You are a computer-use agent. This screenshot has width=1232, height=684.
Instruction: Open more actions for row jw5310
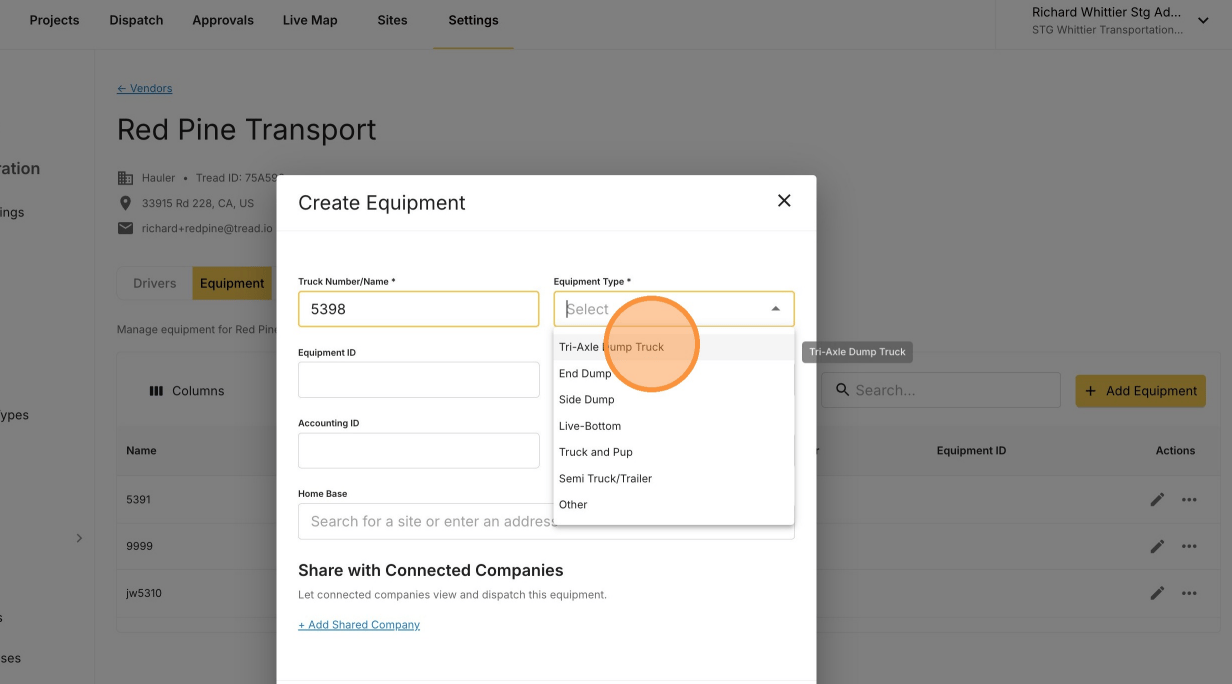point(1189,593)
